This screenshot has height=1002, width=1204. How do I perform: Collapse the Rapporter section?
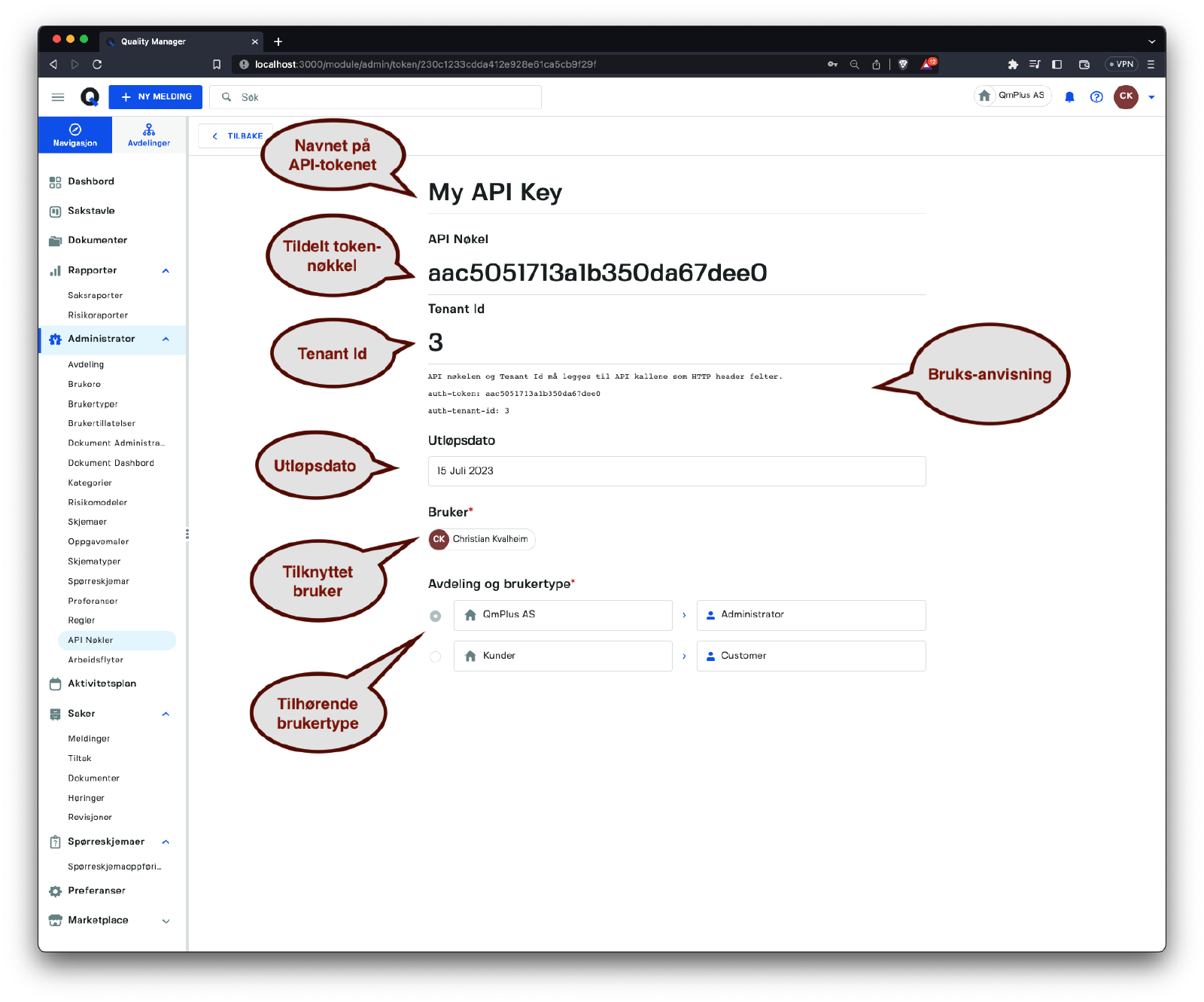(x=166, y=271)
